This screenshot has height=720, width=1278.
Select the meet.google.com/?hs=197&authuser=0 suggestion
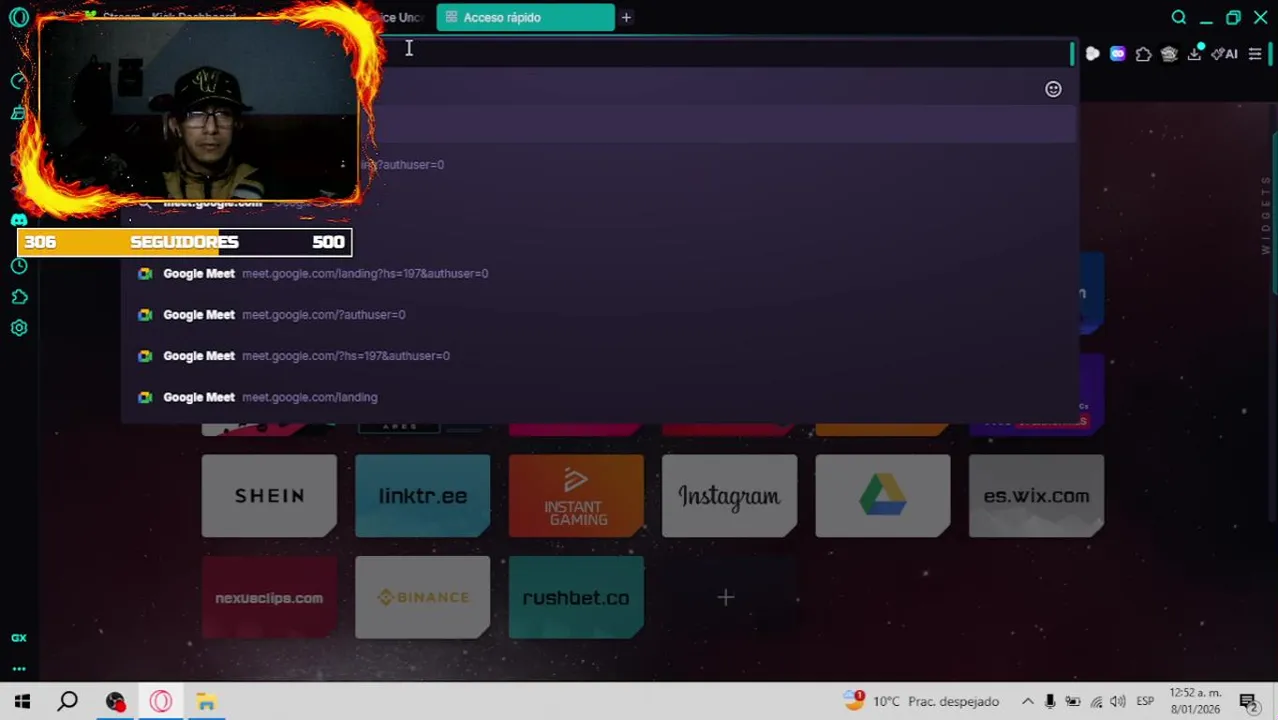point(600,355)
